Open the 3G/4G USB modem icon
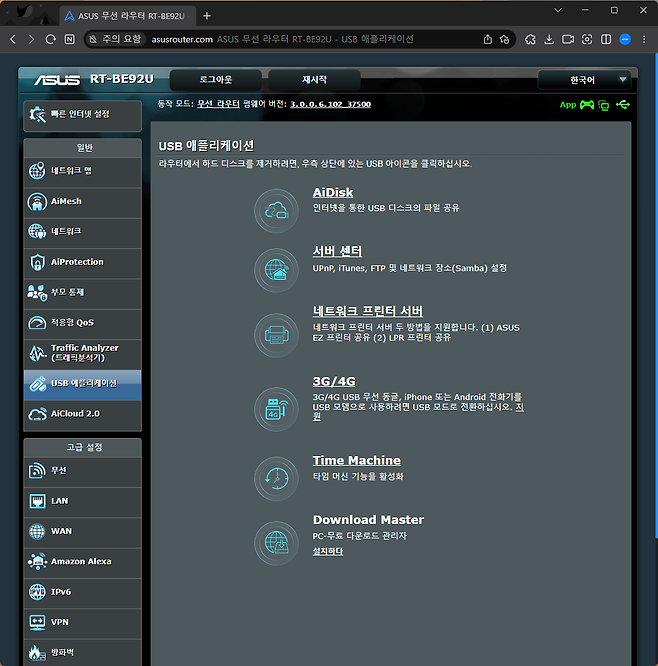 [276, 406]
